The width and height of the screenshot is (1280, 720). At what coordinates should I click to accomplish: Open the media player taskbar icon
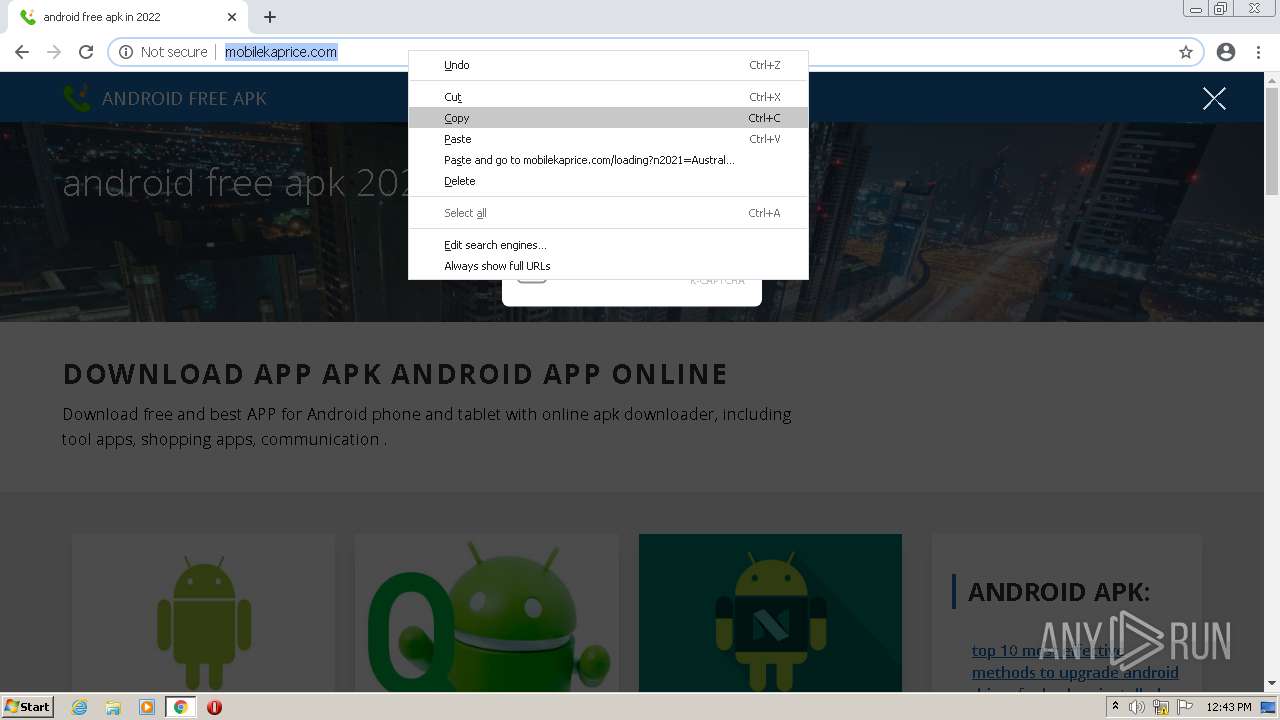click(147, 707)
